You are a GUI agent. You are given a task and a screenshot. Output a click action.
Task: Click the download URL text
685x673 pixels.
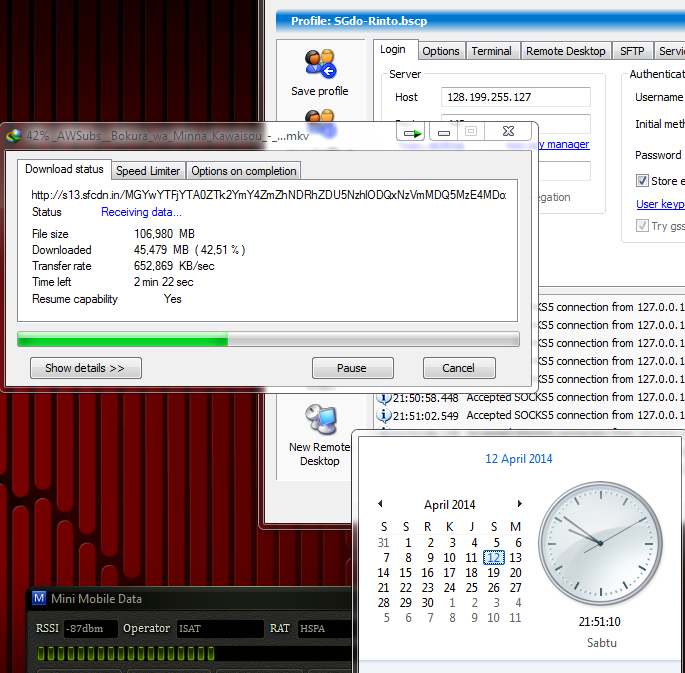tap(268, 195)
